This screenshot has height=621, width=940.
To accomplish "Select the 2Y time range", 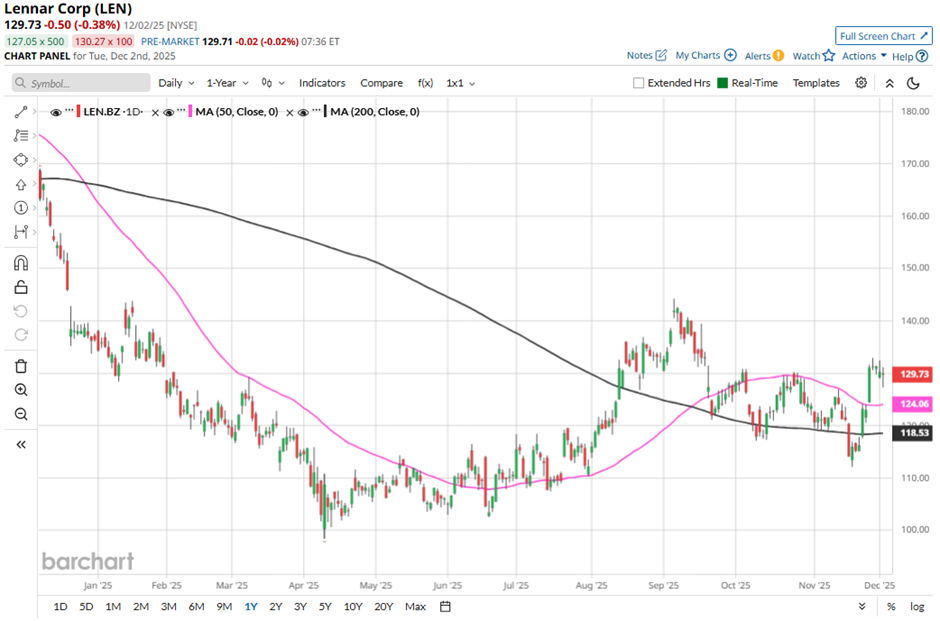I will click(275, 607).
